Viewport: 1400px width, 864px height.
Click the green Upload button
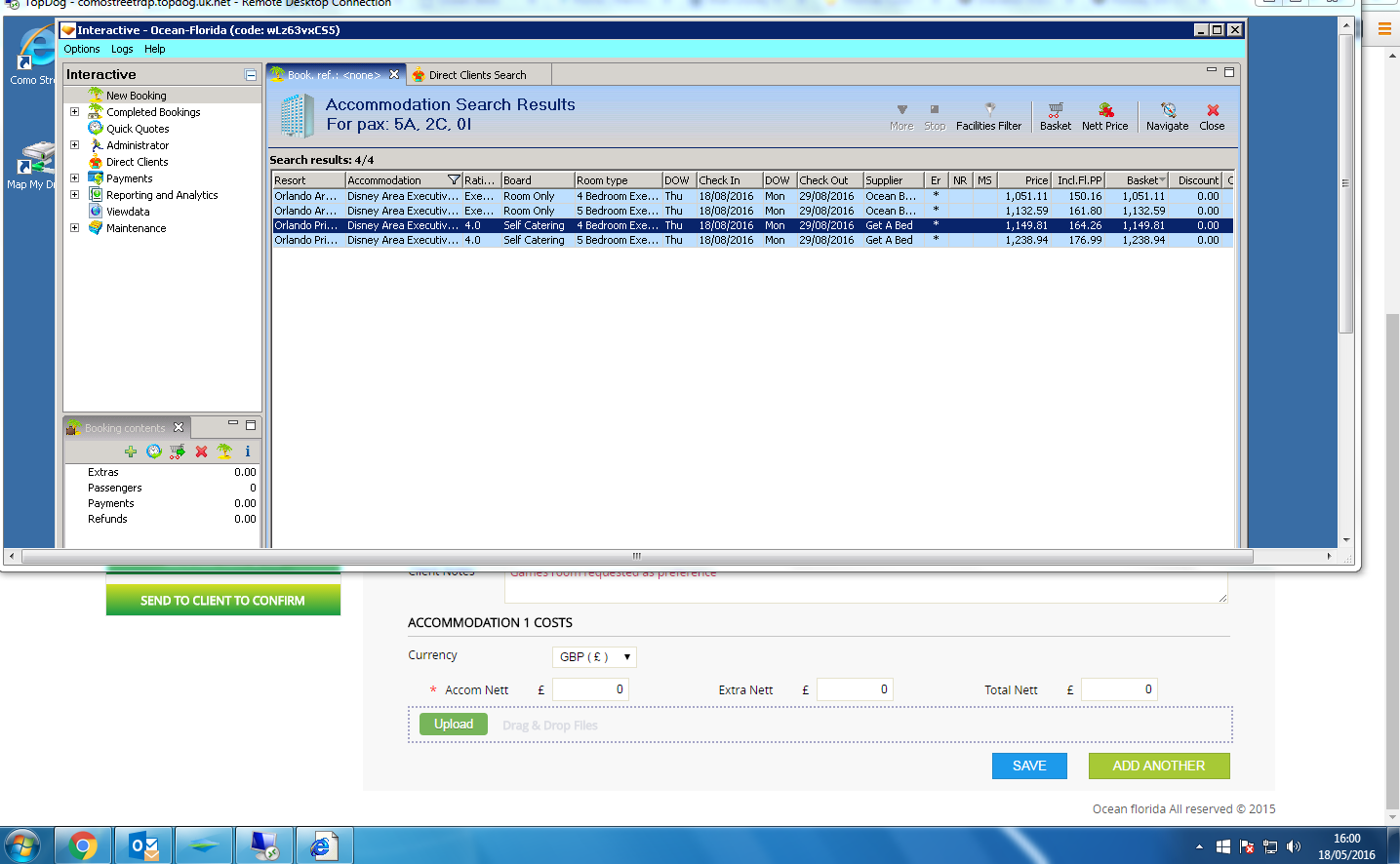[454, 725]
